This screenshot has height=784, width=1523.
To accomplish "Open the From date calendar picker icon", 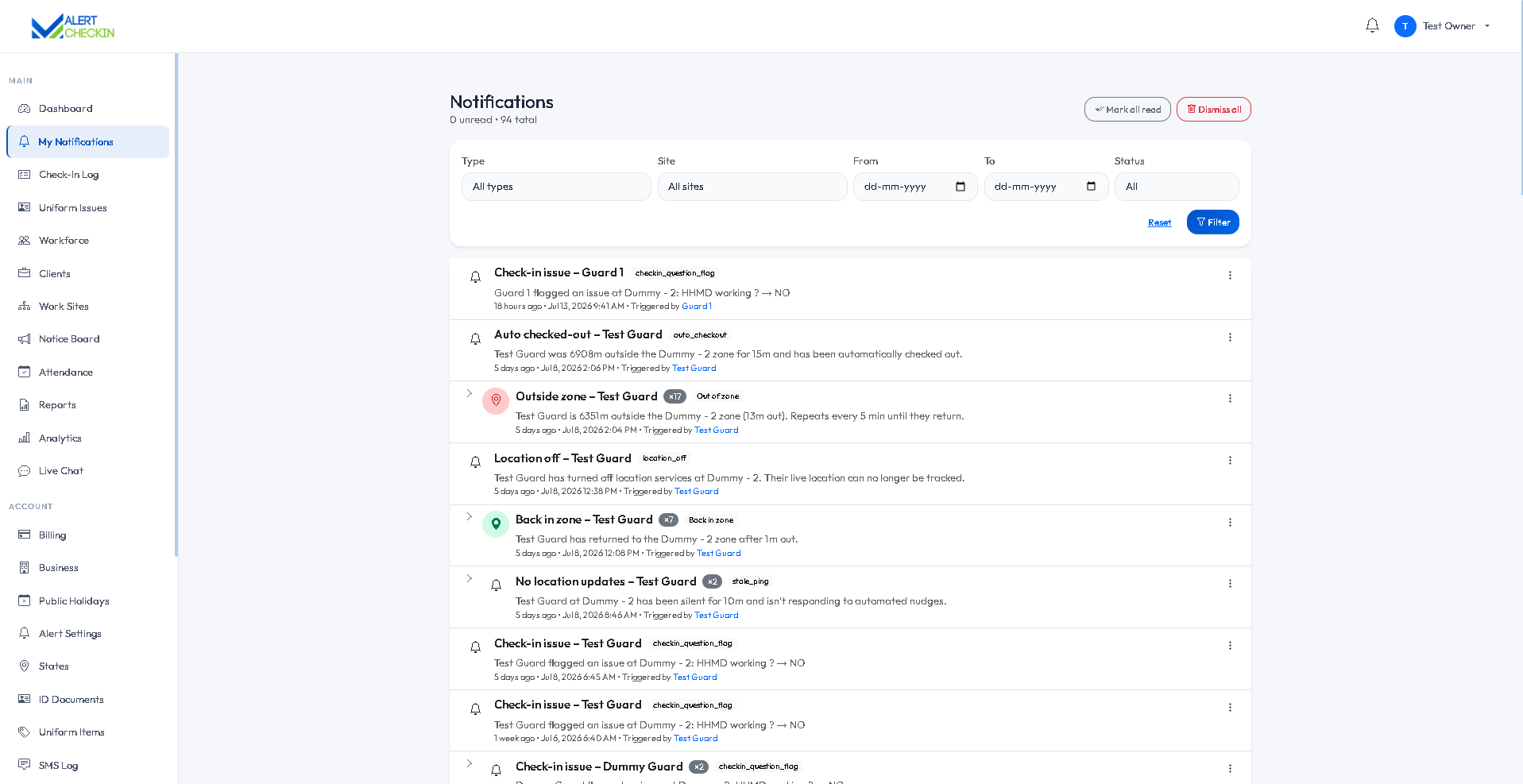I will click(x=961, y=187).
